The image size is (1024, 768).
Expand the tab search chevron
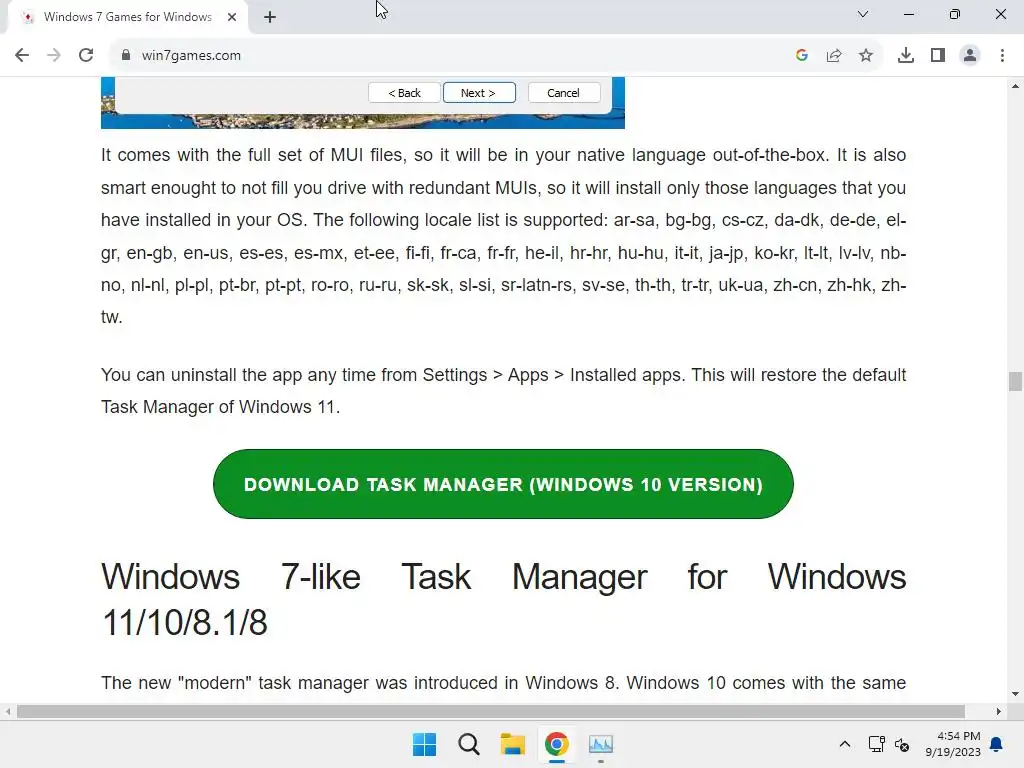pos(863,14)
